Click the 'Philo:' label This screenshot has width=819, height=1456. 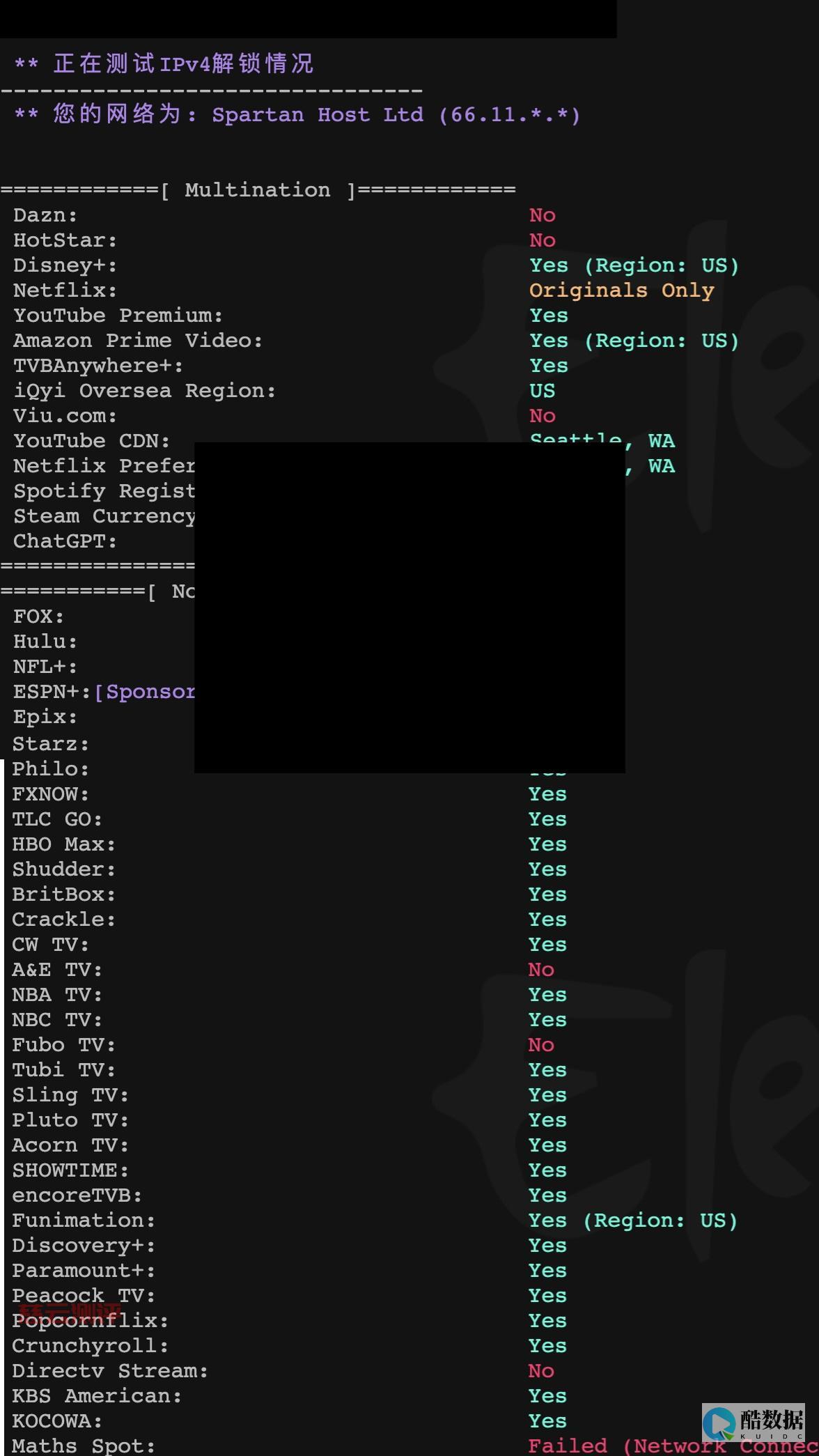point(51,769)
